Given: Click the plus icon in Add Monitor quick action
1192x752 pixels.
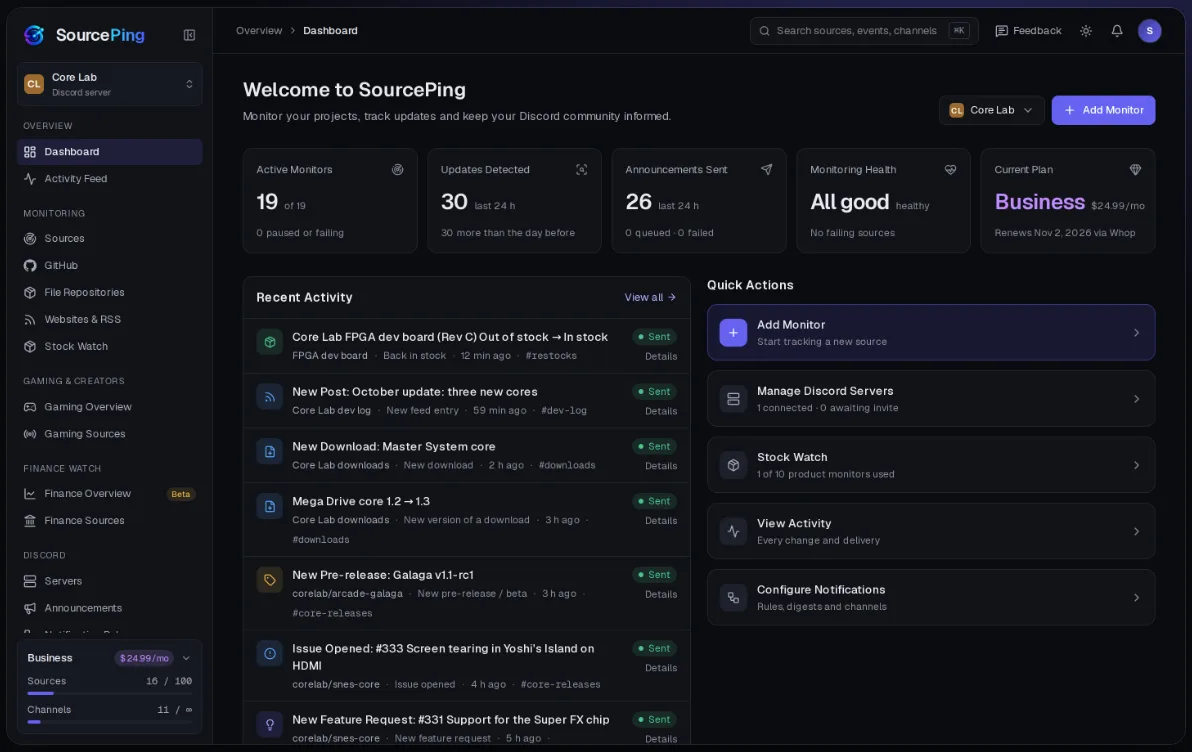Looking at the screenshot, I should click(x=733, y=333).
